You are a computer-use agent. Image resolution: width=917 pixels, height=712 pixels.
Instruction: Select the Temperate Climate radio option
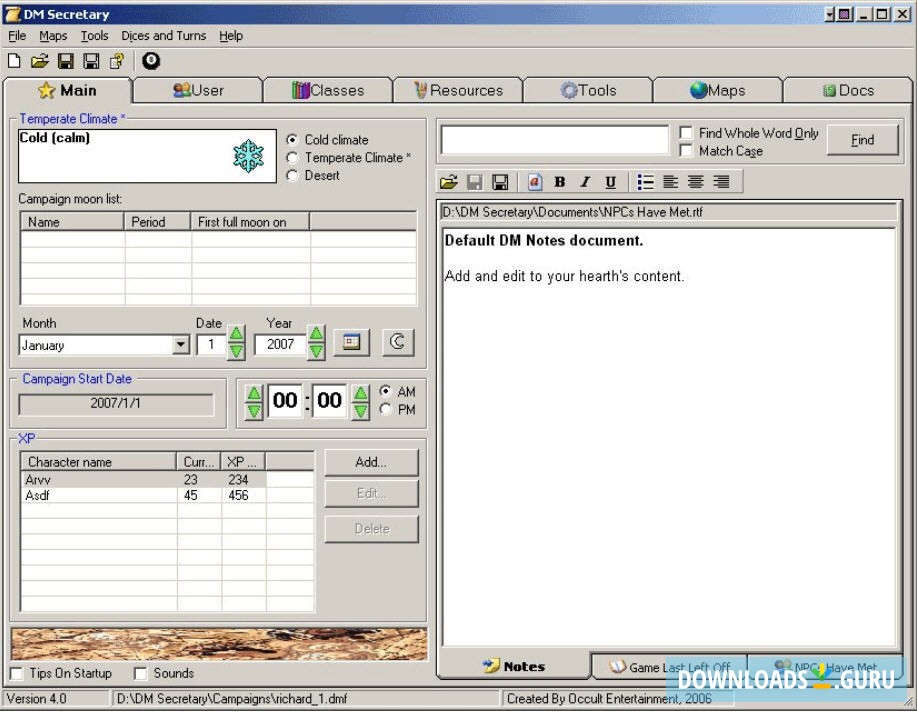[349, 158]
